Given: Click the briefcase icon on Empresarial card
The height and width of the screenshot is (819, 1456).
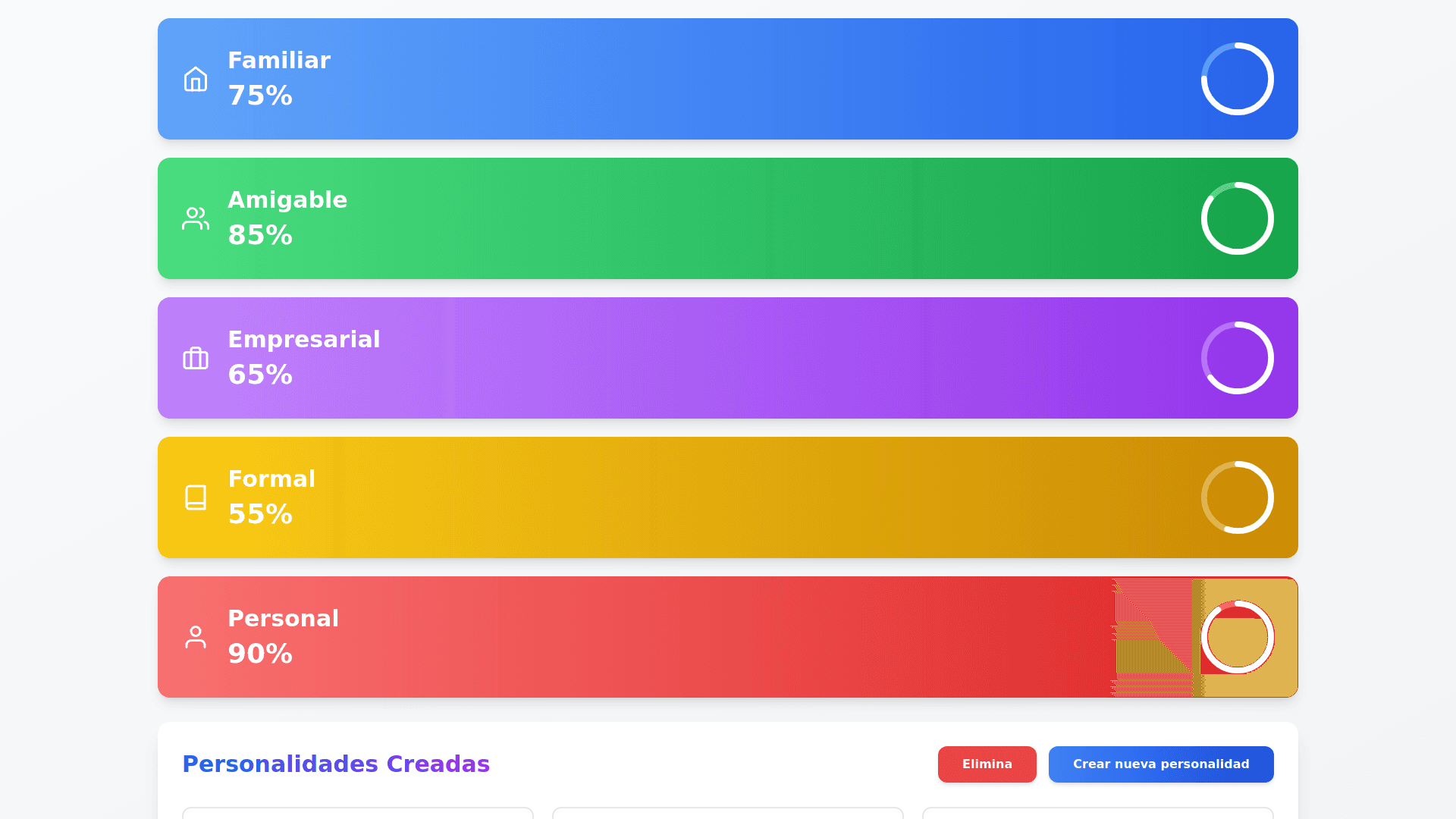Looking at the screenshot, I should [196, 358].
